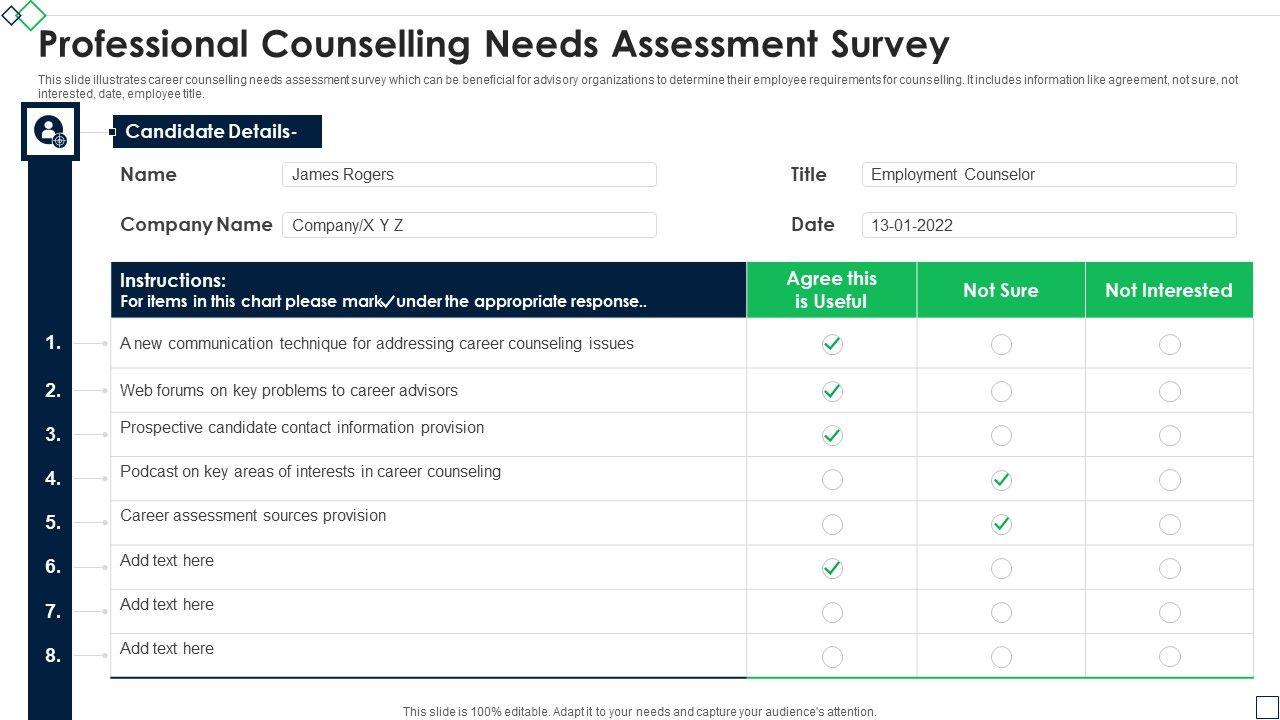Click the 'Not Interested' column header

[x=1168, y=290]
